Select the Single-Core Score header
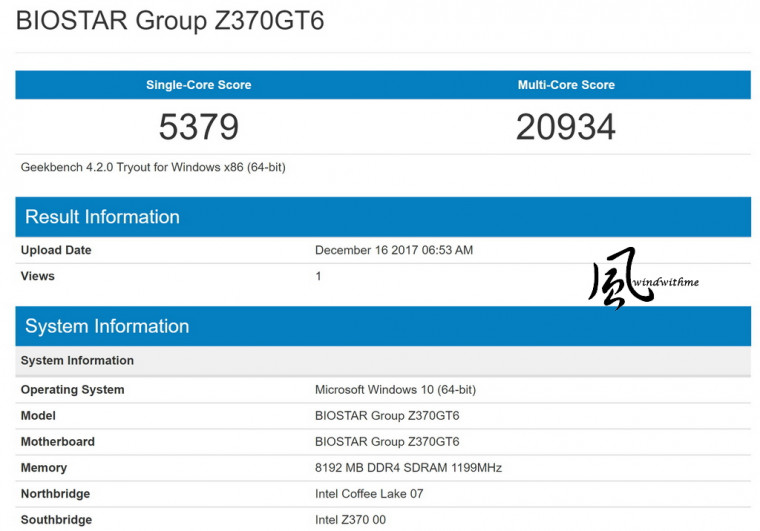The image size is (760, 531). (198, 85)
